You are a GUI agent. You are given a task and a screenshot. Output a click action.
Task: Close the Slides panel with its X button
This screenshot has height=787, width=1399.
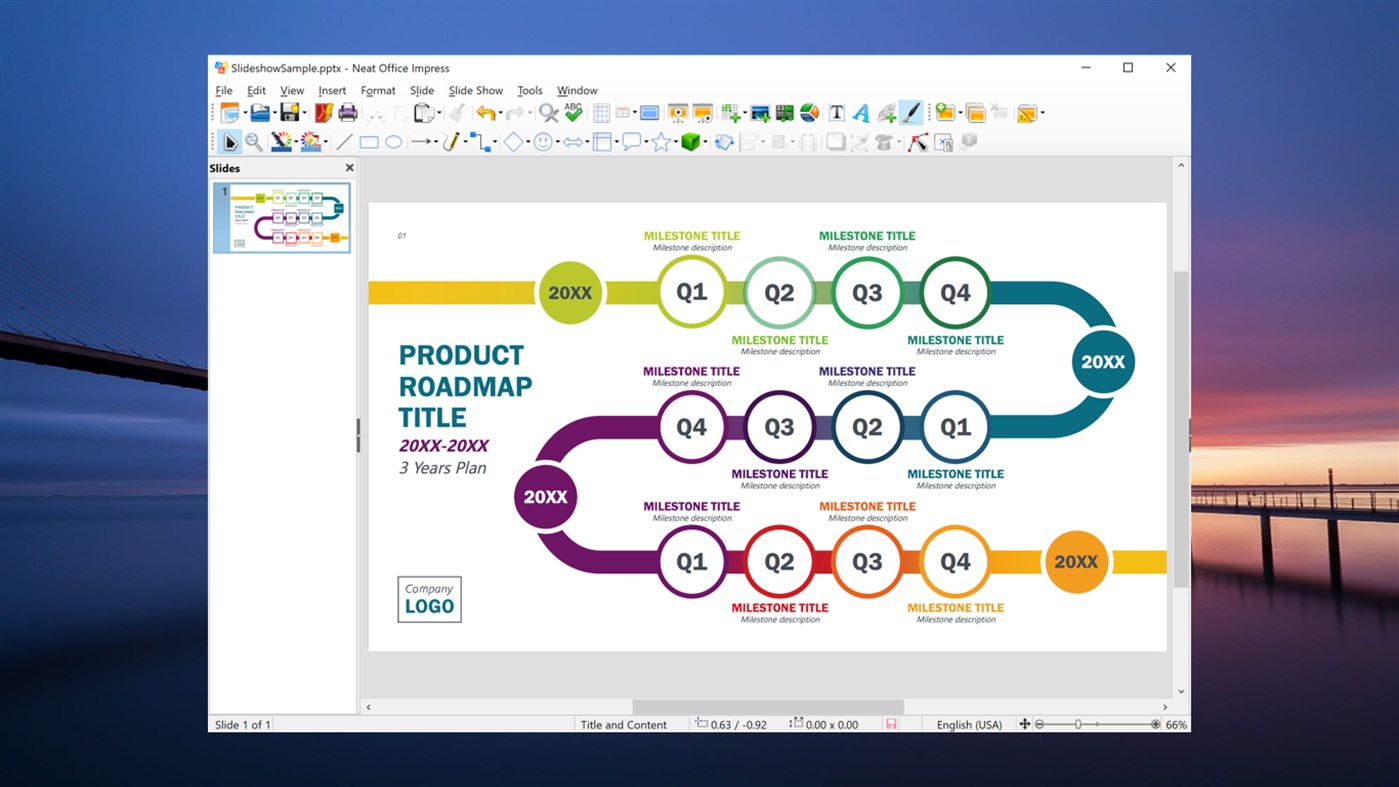pos(349,167)
